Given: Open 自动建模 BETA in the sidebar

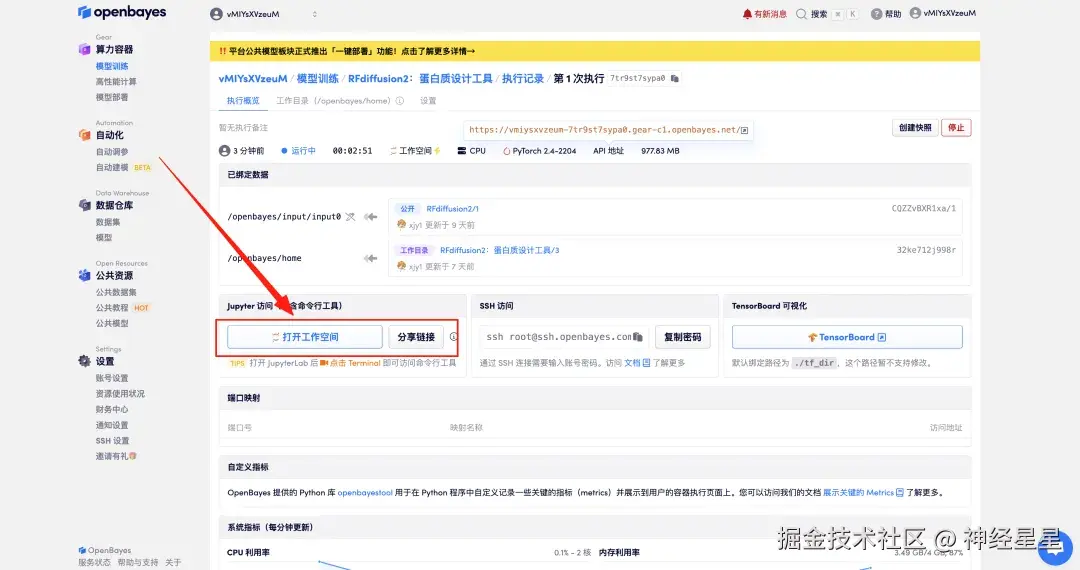Looking at the screenshot, I should click(x=123, y=167).
